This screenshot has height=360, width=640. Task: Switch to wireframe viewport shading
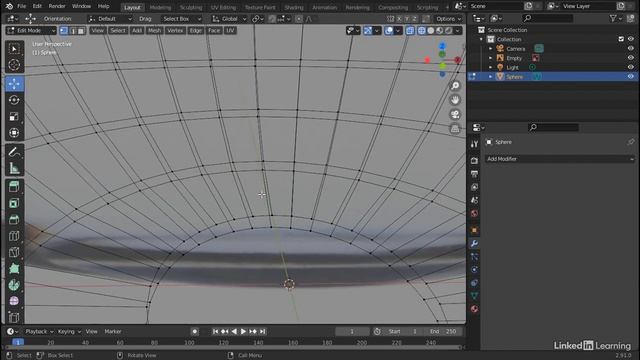[x=422, y=31]
